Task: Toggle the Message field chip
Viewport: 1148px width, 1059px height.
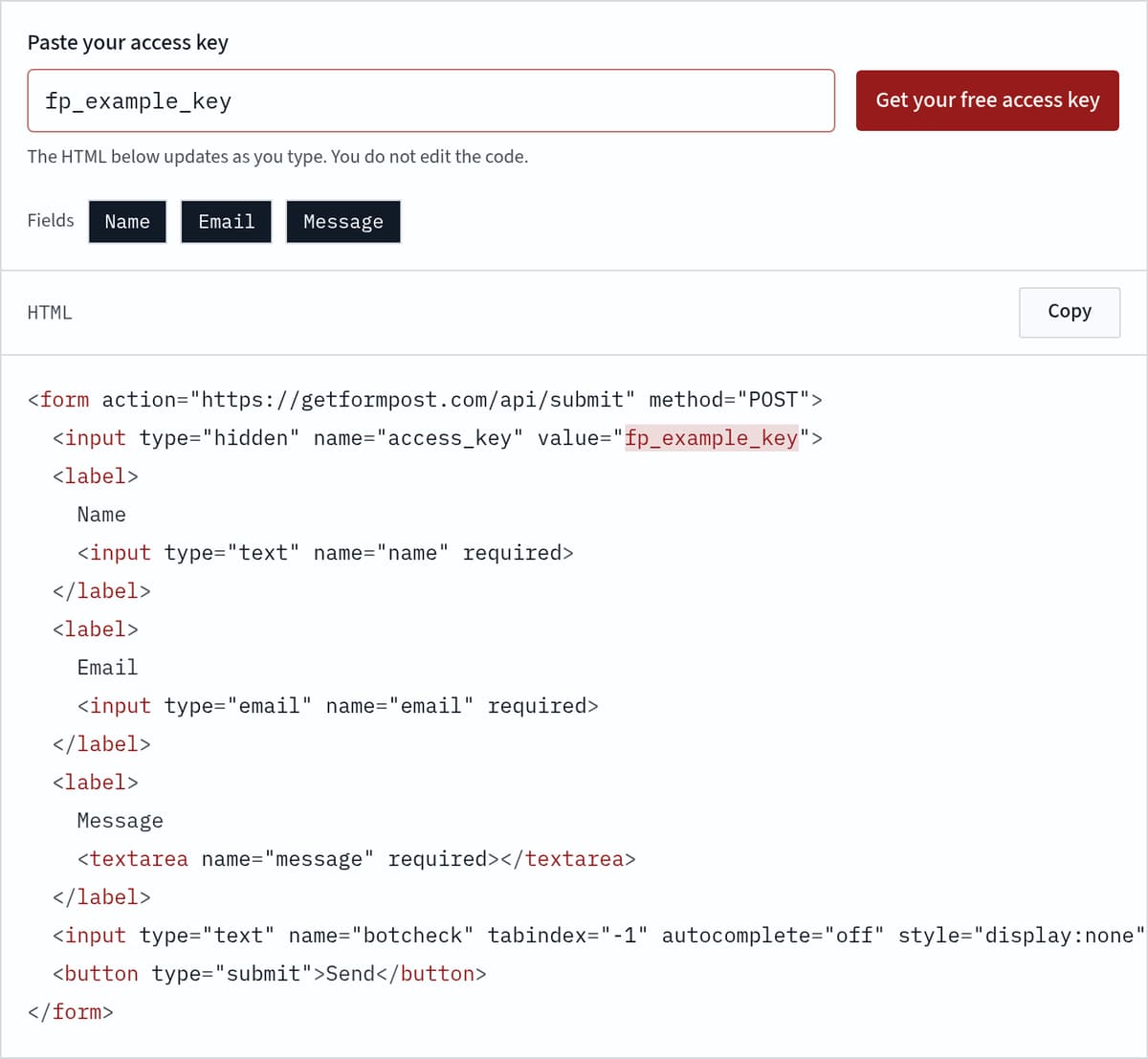Action: [x=343, y=222]
